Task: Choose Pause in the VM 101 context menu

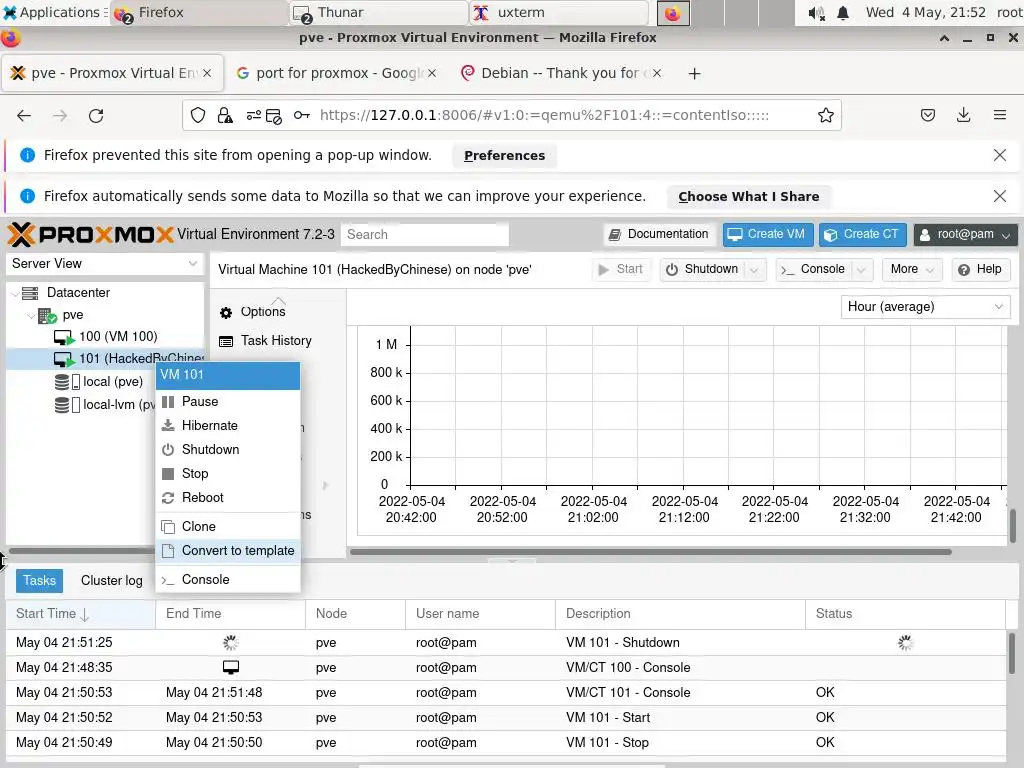Action: pyautogui.click(x=228, y=402)
